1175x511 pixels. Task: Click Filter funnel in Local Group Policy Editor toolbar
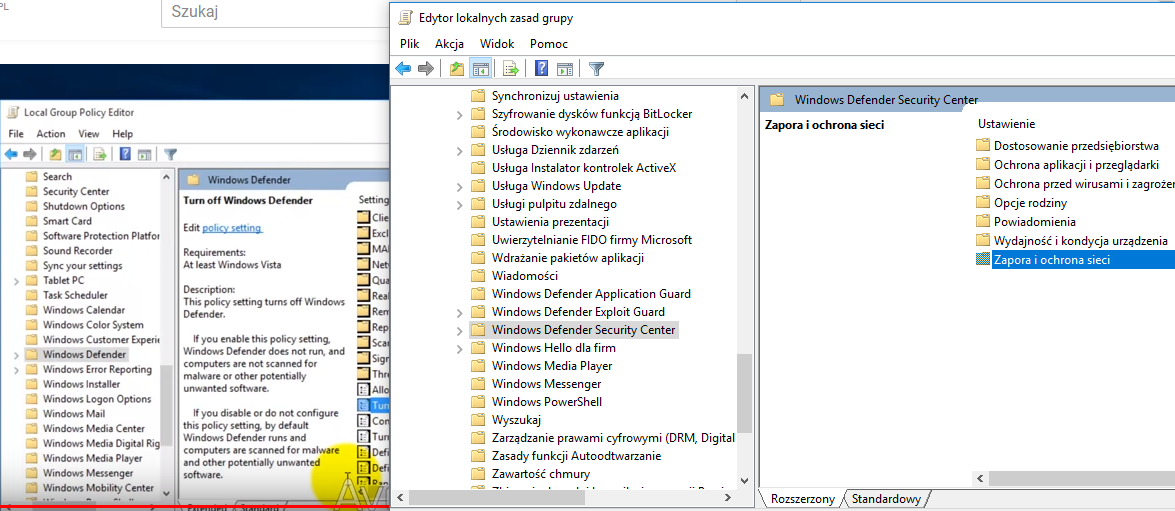(x=171, y=154)
